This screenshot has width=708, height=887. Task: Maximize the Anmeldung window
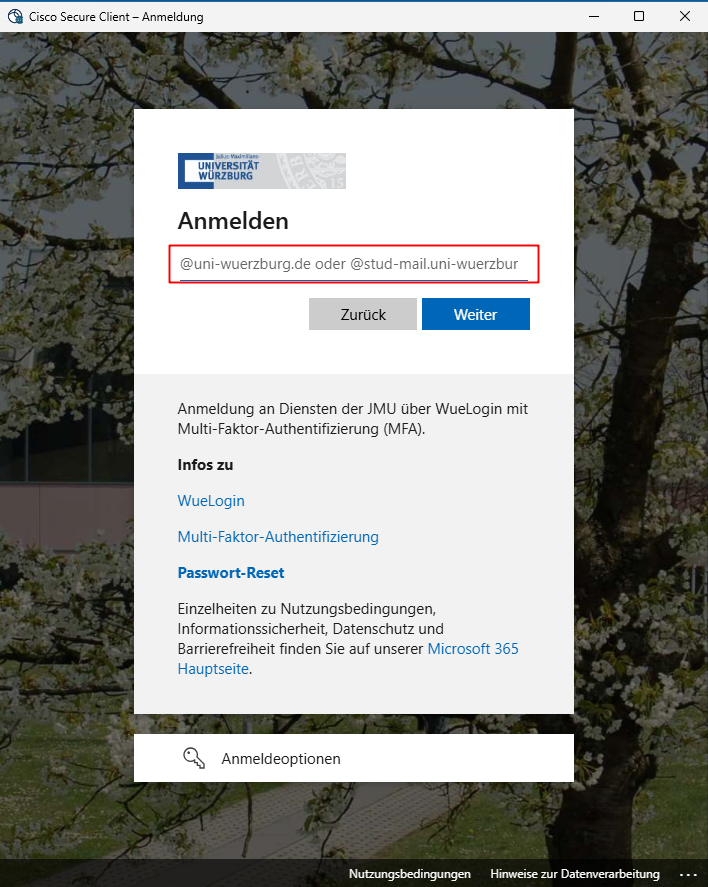click(639, 16)
